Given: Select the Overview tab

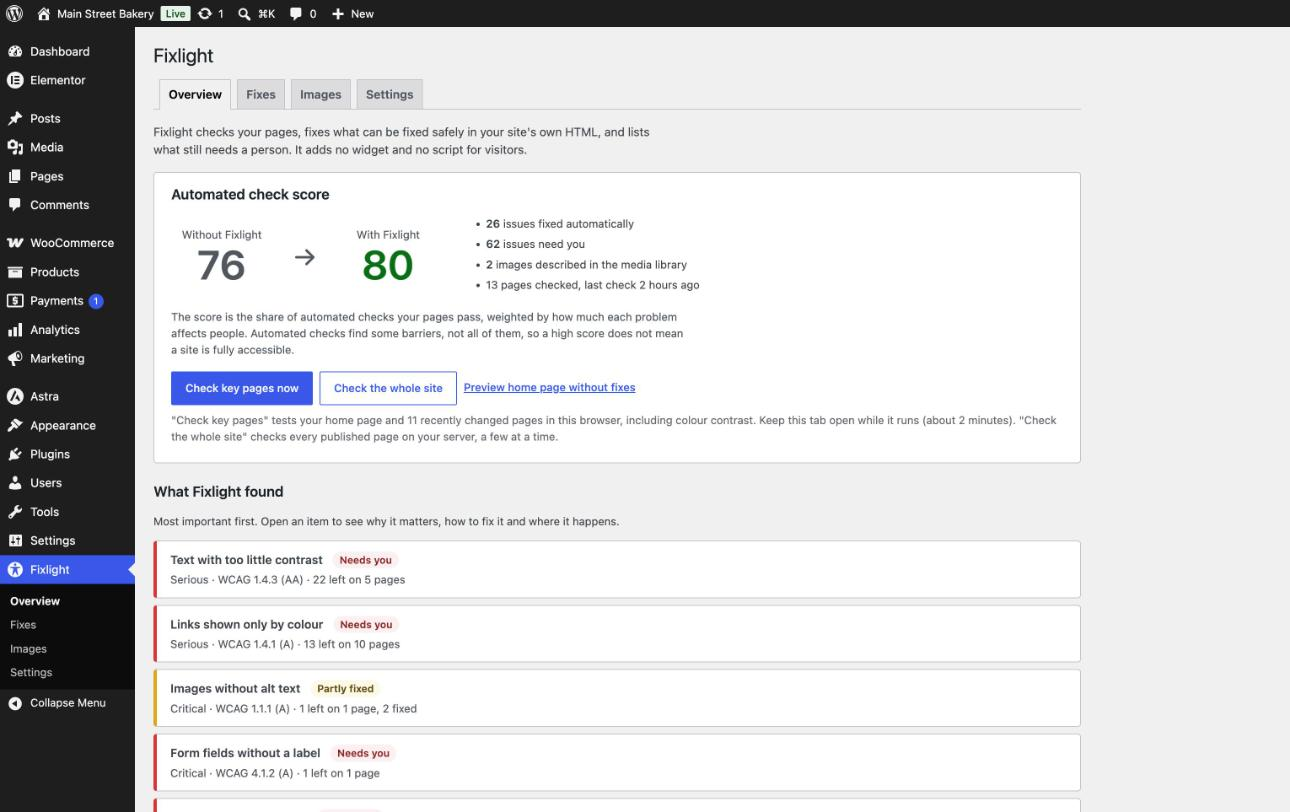Looking at the screenshot, I should pos(195,94).
